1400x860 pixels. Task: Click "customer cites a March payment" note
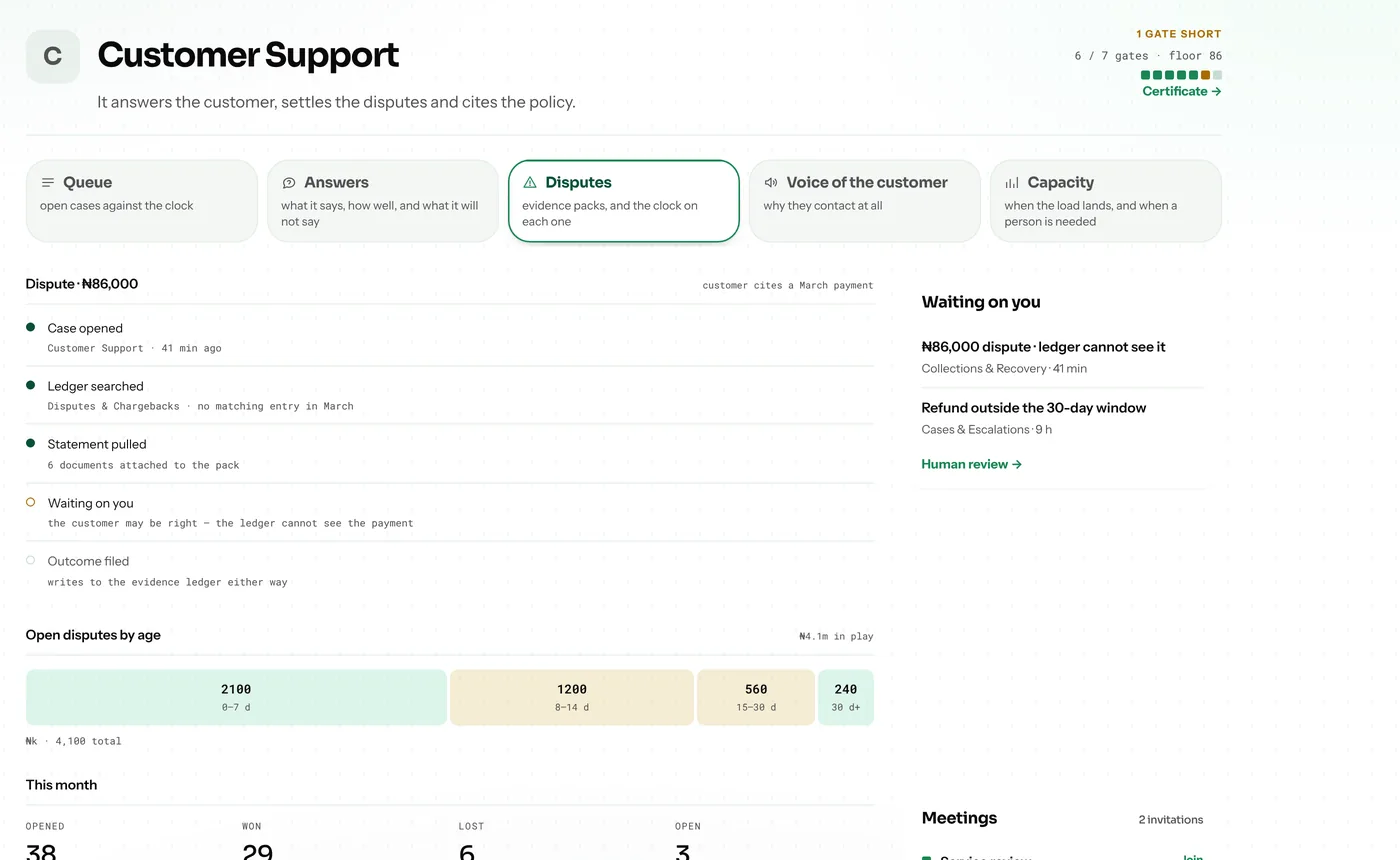(788, 286)
